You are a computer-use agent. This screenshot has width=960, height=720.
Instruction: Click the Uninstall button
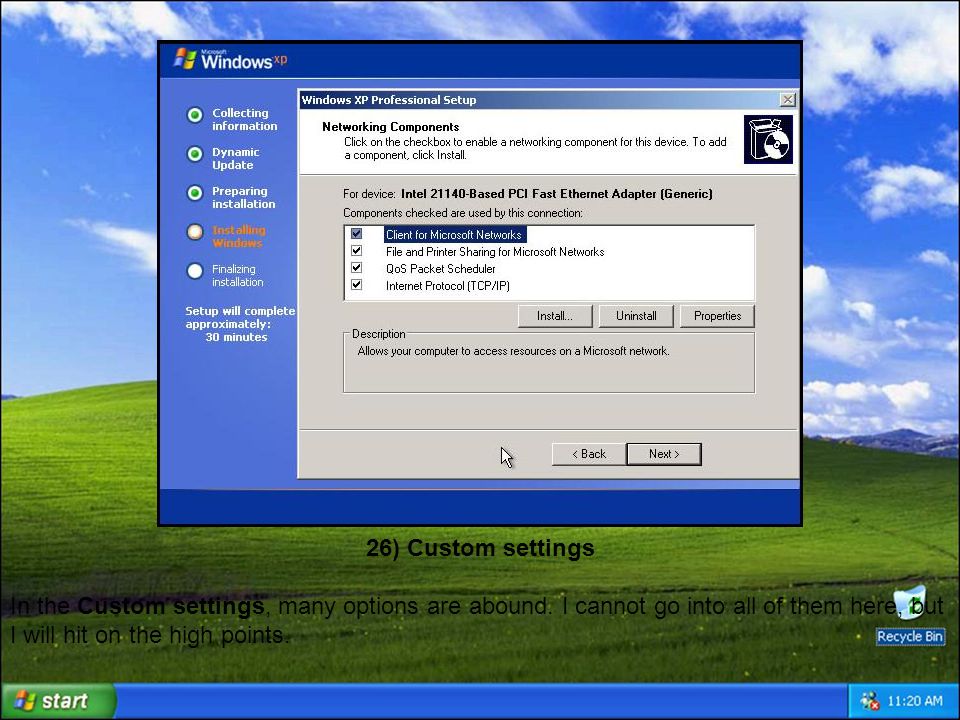(x=636, y=316)
